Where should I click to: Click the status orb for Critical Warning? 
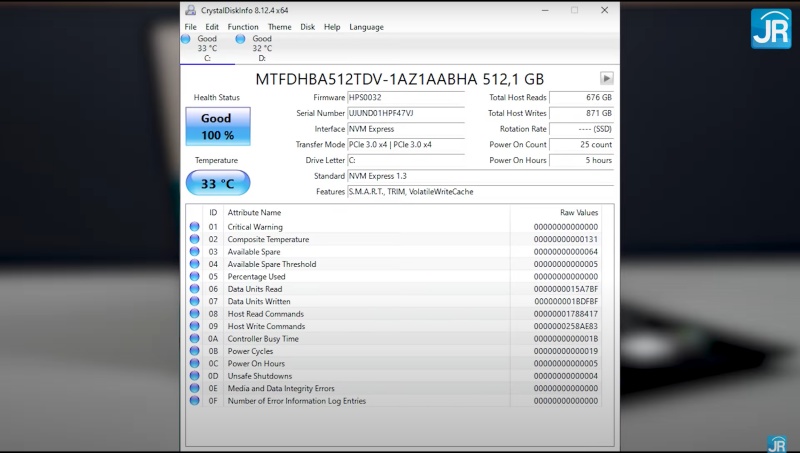[x=194, y=227]
